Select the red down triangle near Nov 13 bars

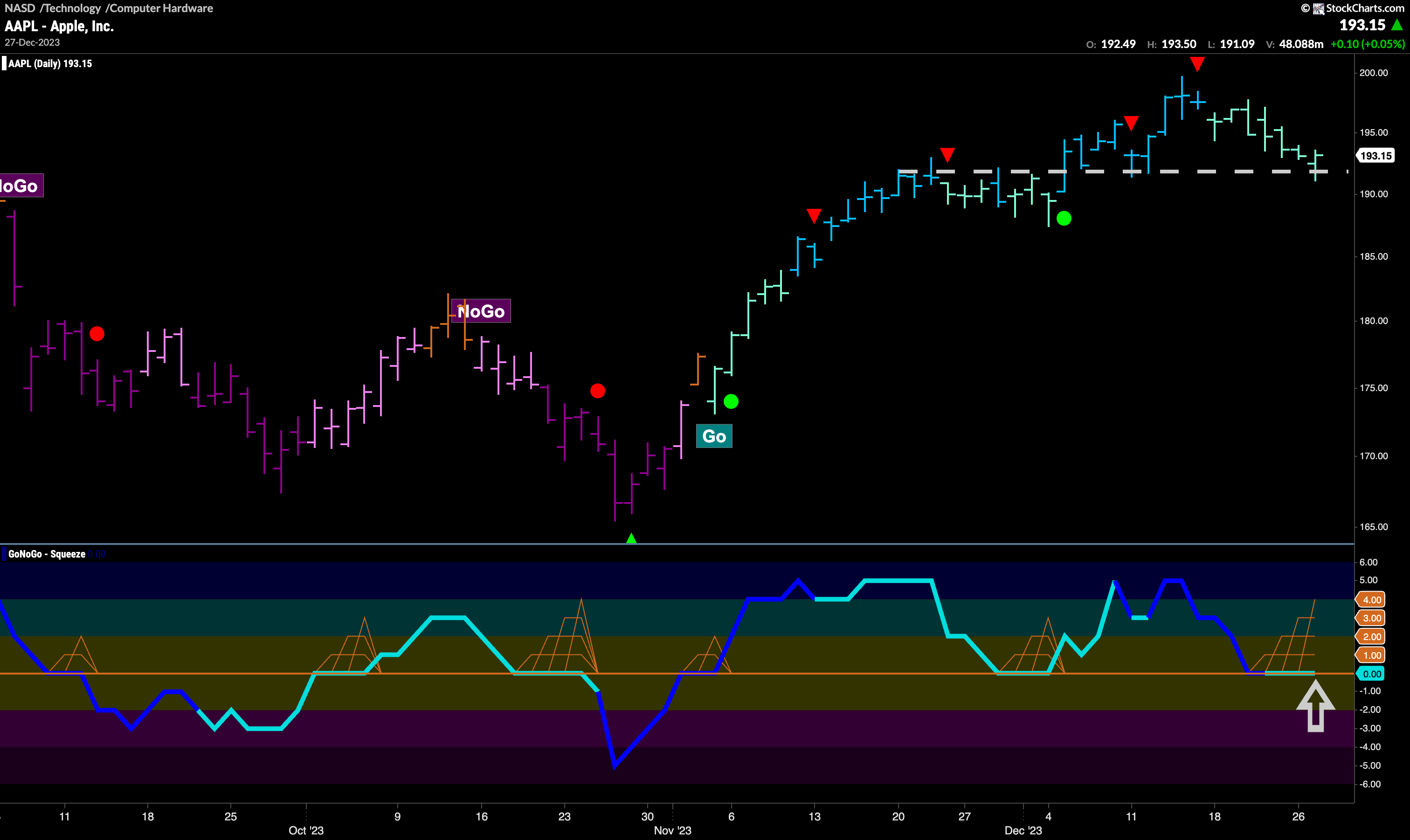pyautogui.click(x=813, y=216)
